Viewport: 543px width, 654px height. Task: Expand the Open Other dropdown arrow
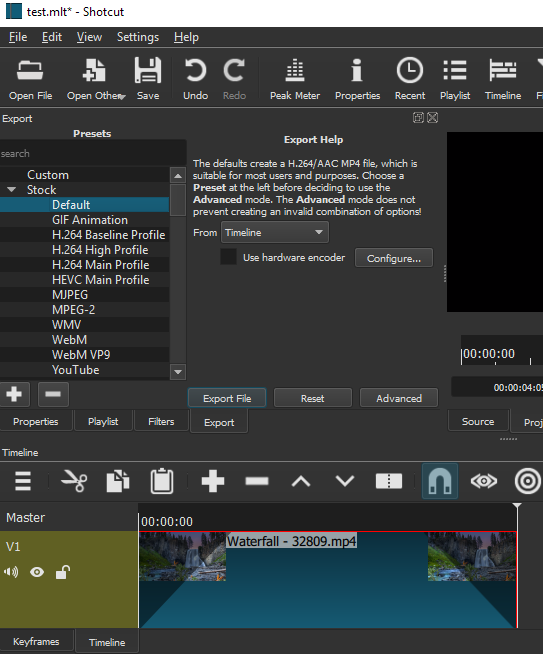click(x=122, y=97)
